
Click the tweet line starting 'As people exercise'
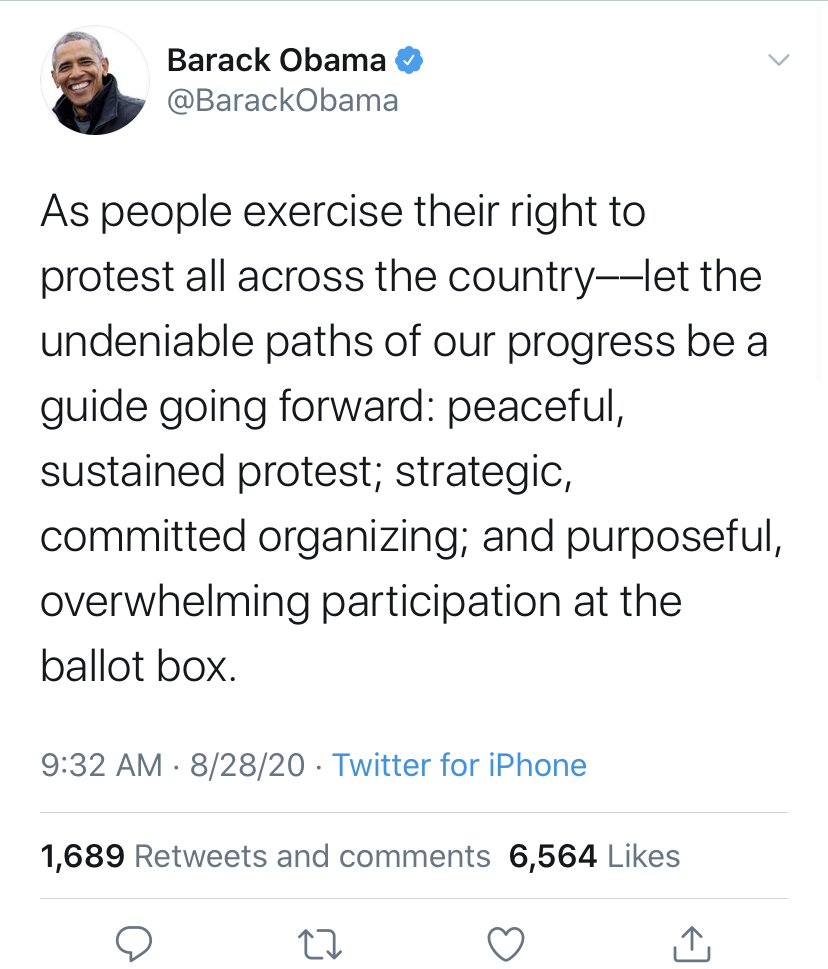click(343, 212)
